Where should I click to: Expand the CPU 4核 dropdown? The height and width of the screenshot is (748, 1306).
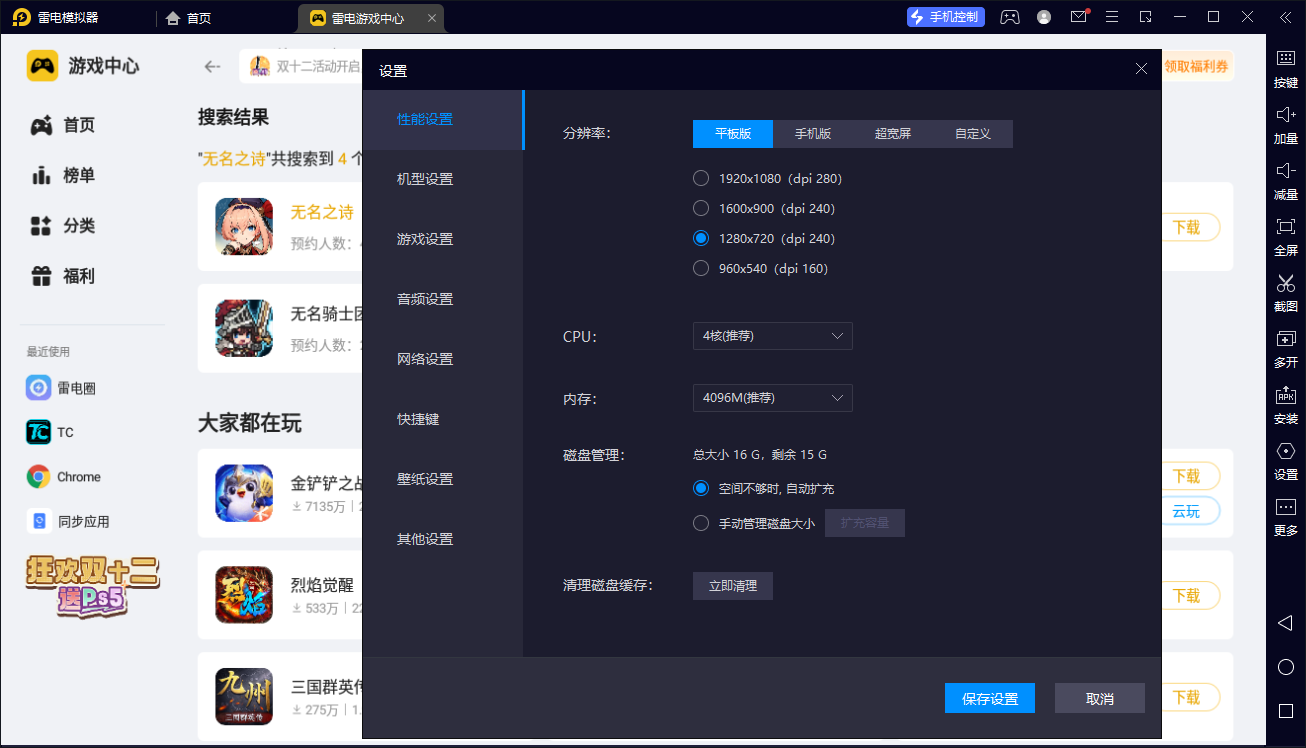coord(772,336)
